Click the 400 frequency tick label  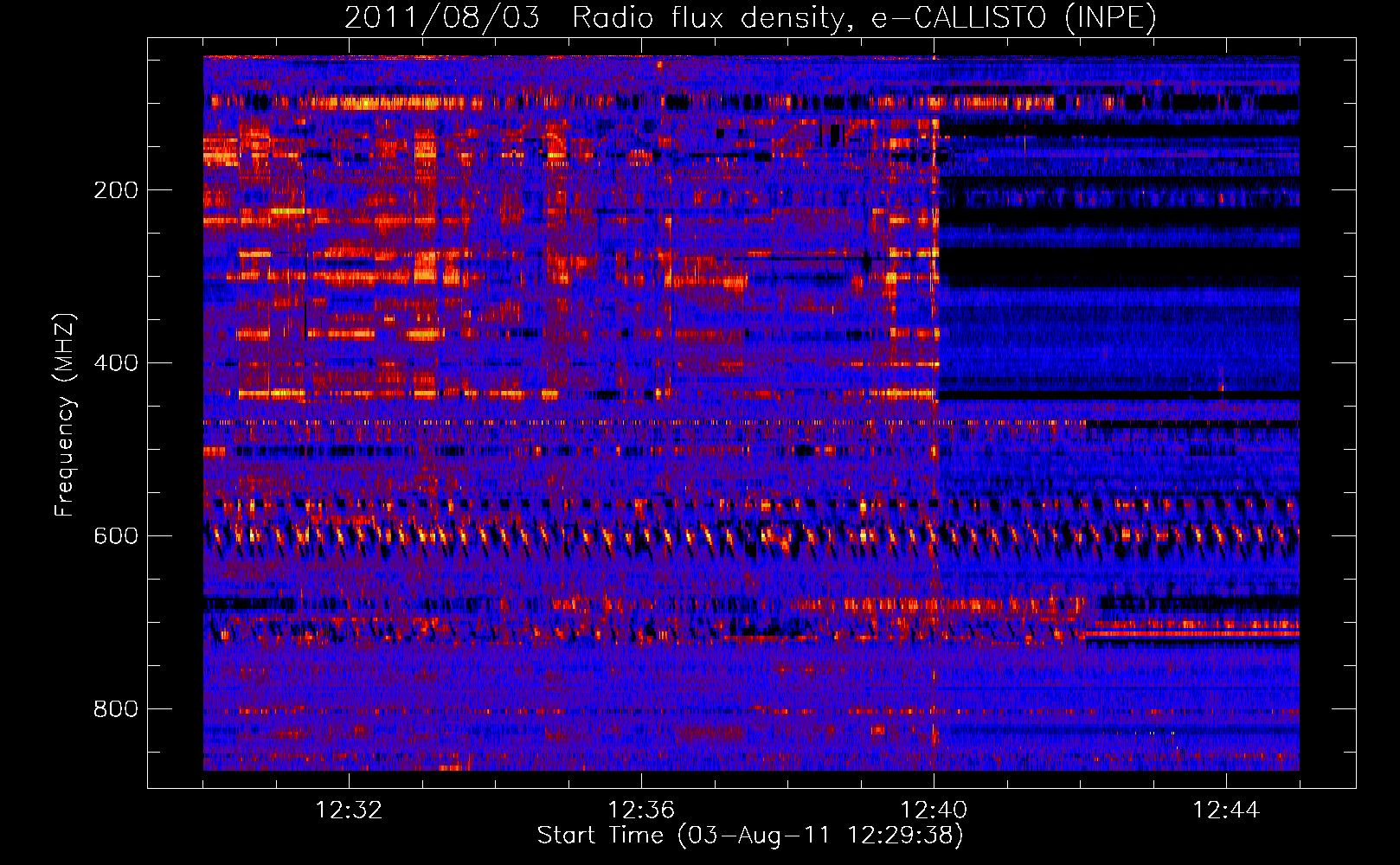pos(116,363)
